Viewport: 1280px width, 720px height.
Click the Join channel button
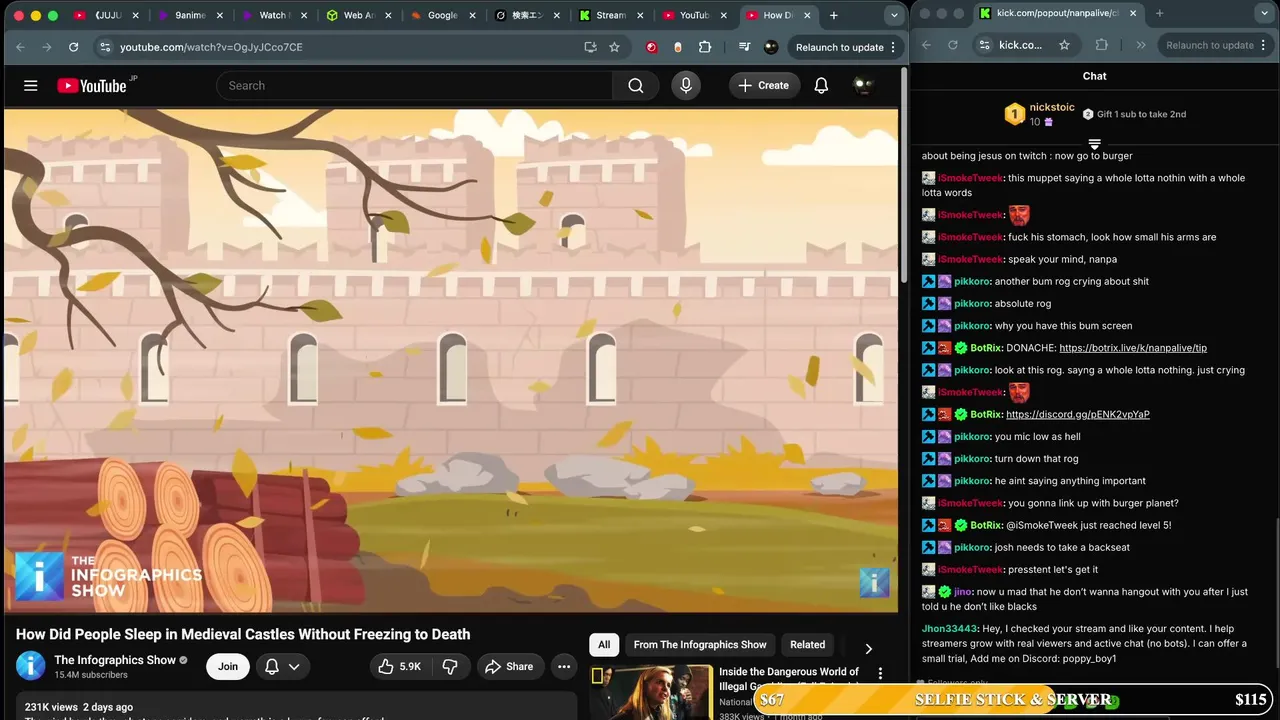pos(228,667)
